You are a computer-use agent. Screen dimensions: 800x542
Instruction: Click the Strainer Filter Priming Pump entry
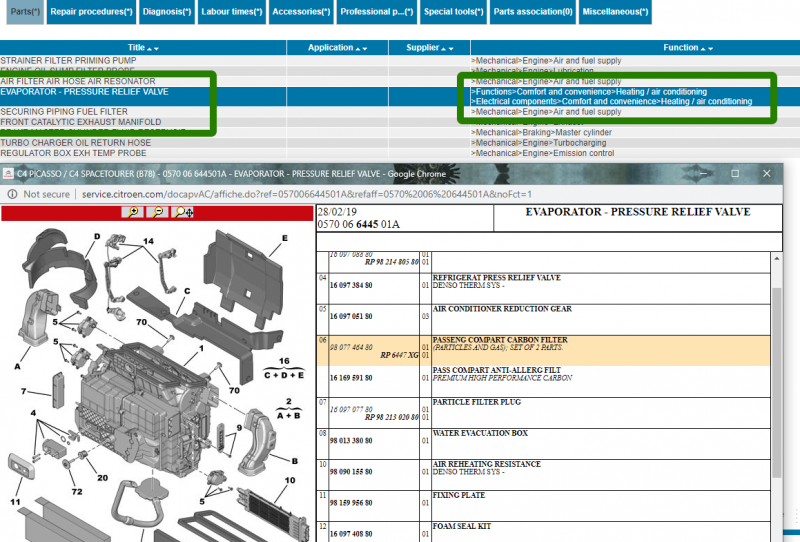(67, 61)
